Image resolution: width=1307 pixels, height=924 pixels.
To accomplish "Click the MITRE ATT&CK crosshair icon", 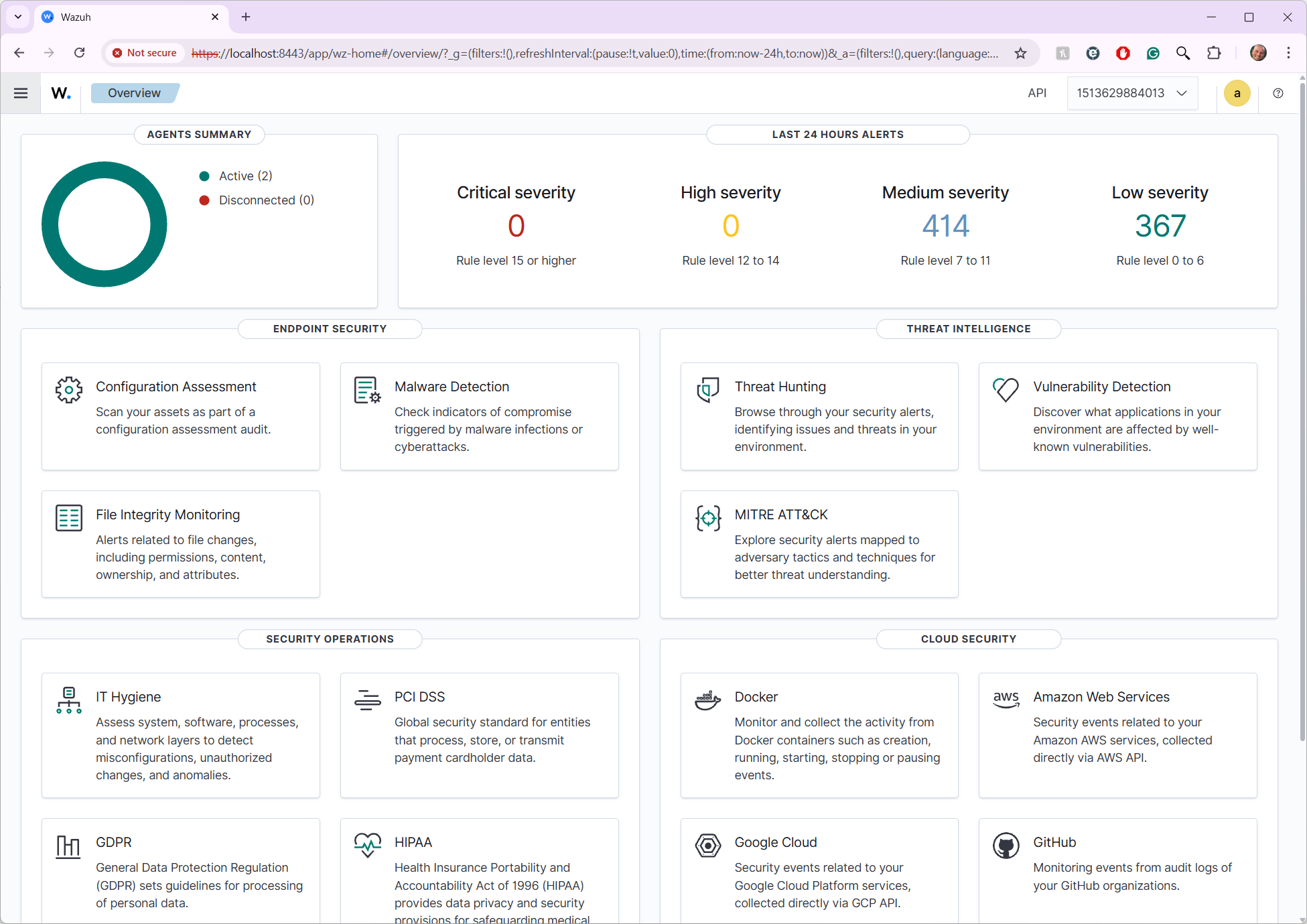I will (707, 518).
